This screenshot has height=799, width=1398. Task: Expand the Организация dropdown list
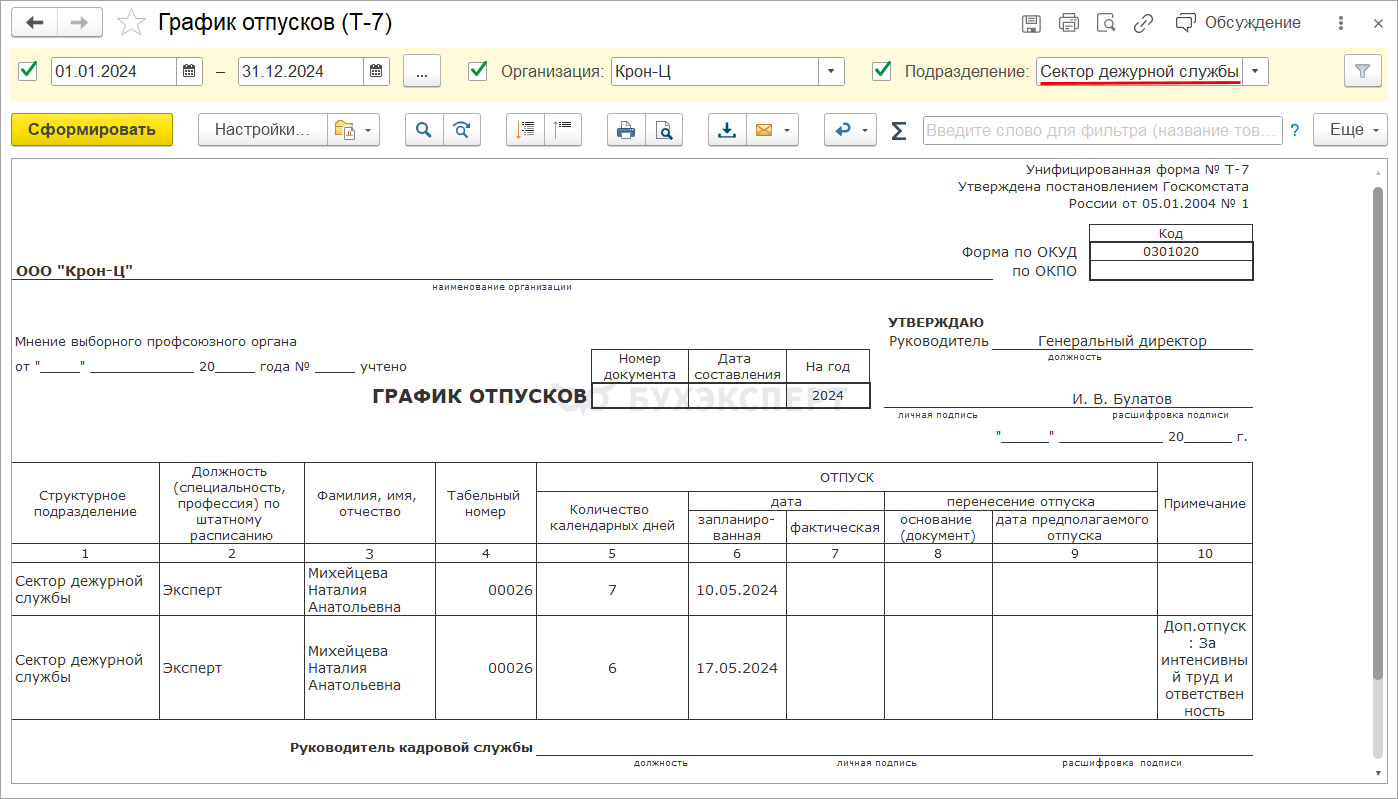[x=831, y=71]
